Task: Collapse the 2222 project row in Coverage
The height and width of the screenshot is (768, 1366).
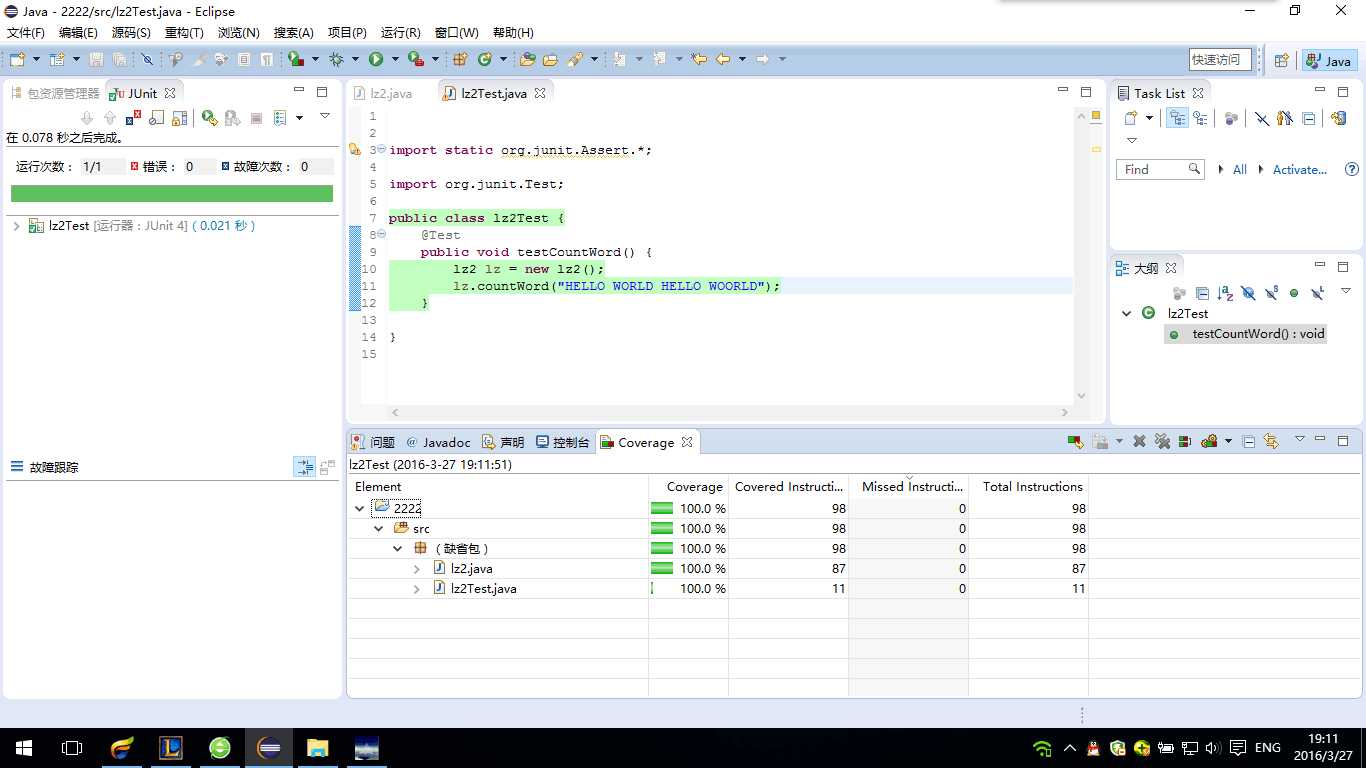Action: (x=360, y=508)
